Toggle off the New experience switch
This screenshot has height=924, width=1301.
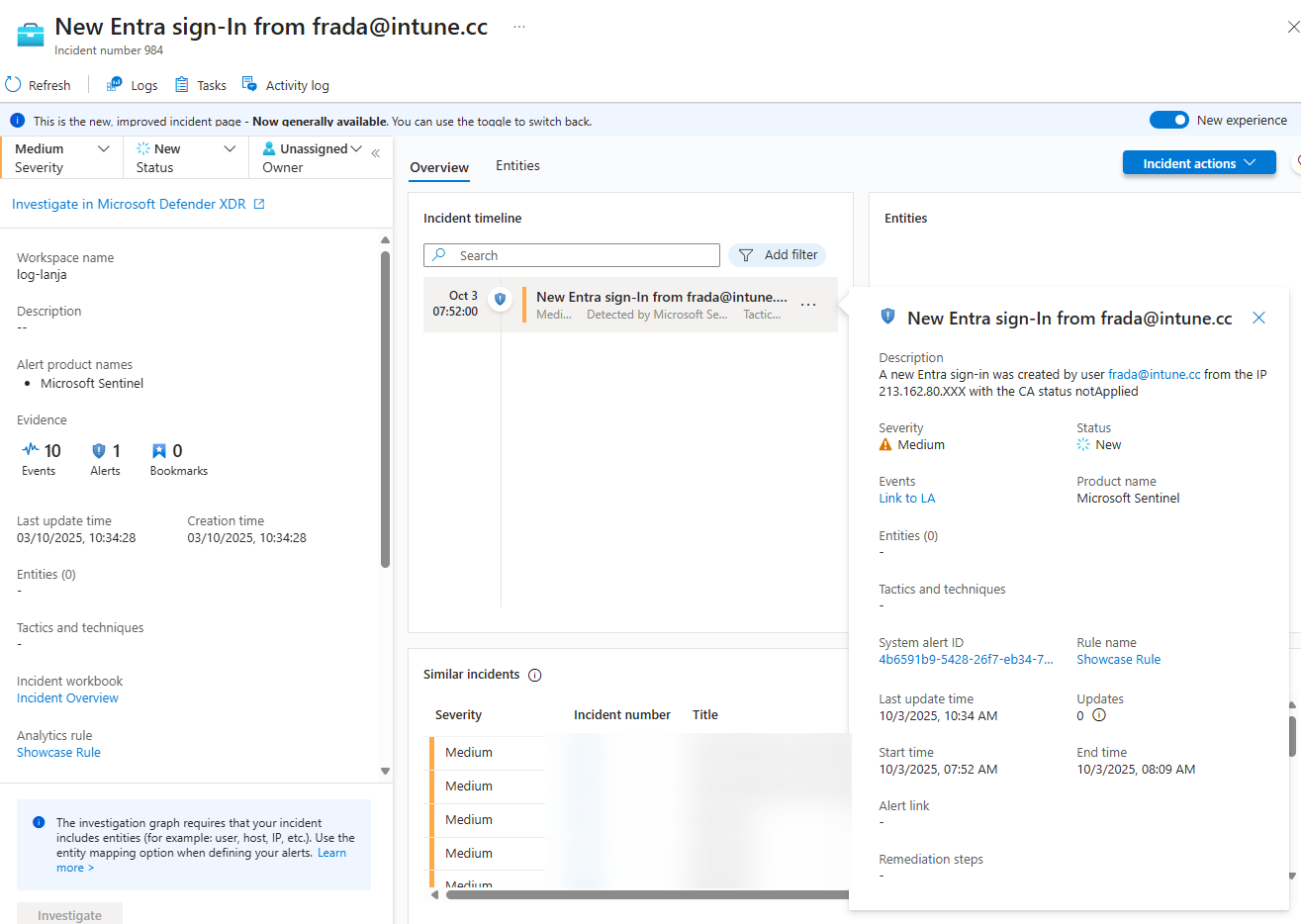coord(1168,120)
